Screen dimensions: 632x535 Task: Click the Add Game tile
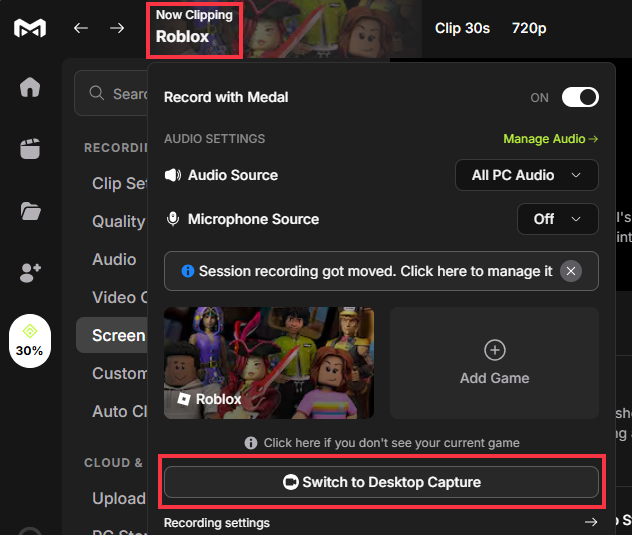coord(494,362)
